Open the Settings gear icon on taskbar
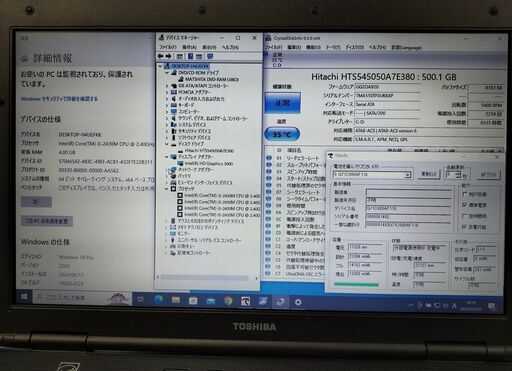Image resolution: width=512 pixels, height=371 pixels. (298, 302)
